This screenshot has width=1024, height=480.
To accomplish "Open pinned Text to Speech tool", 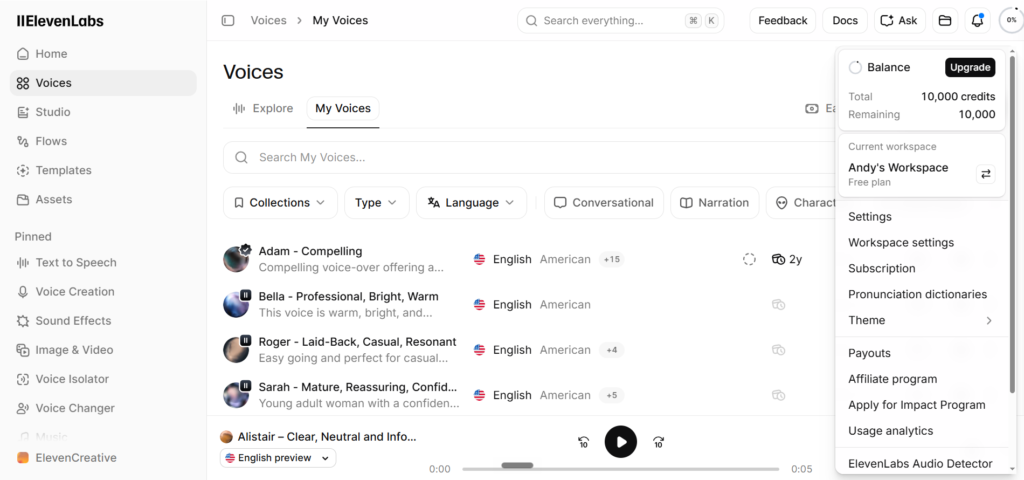I will click(103, 263).
